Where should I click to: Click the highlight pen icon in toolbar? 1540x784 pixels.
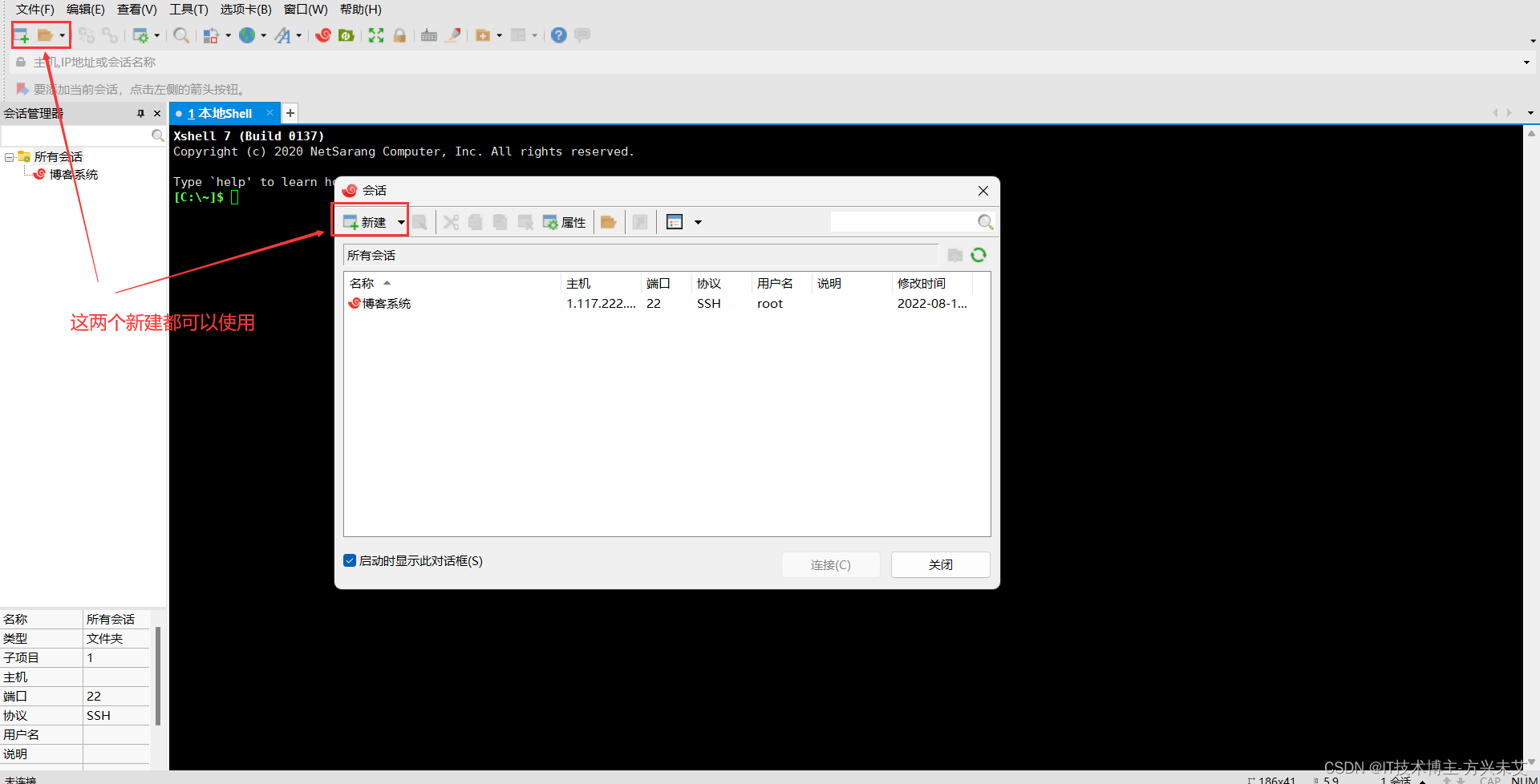(x=453, y=35)
